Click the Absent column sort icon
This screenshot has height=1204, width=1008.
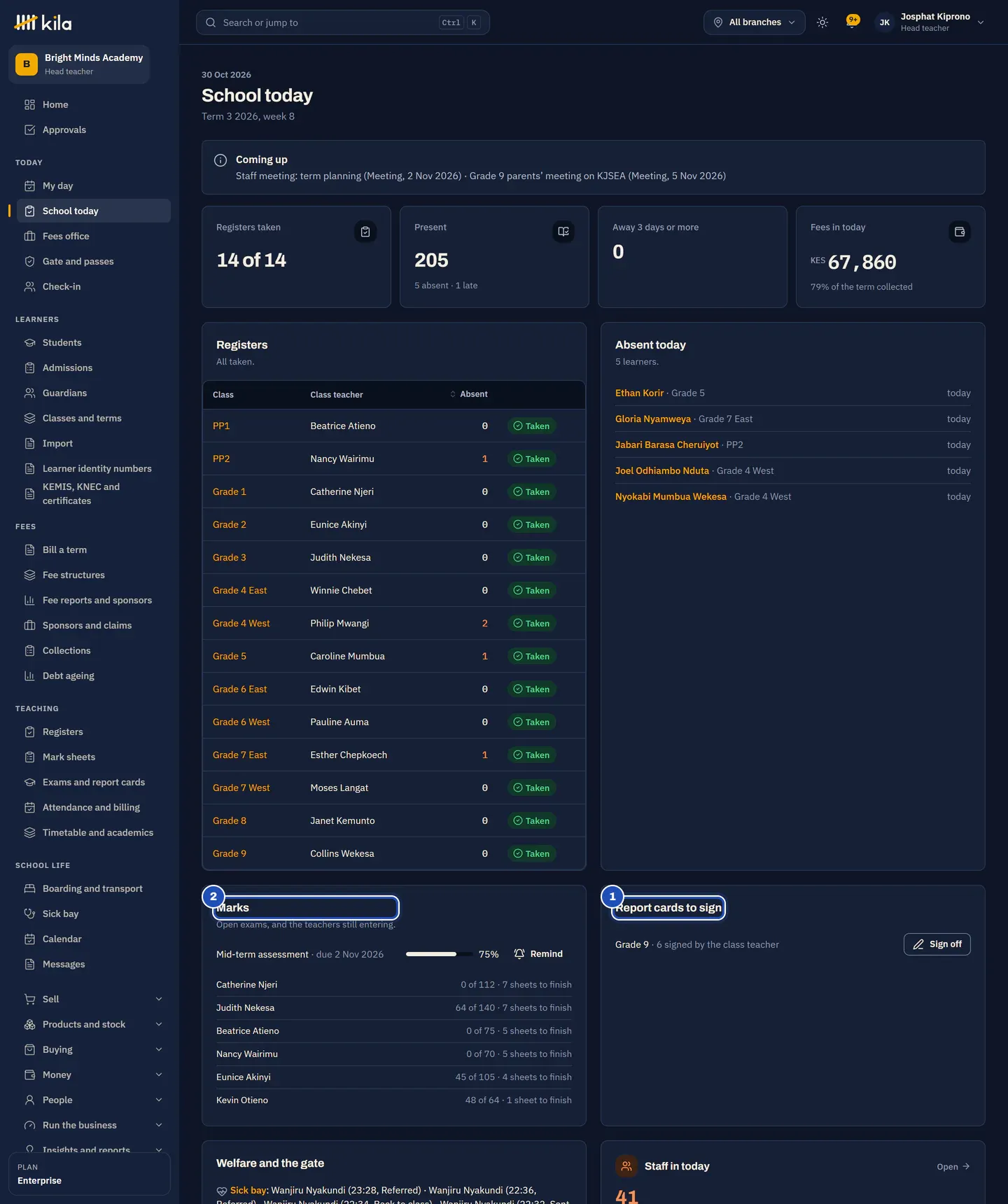coord(453,395)
